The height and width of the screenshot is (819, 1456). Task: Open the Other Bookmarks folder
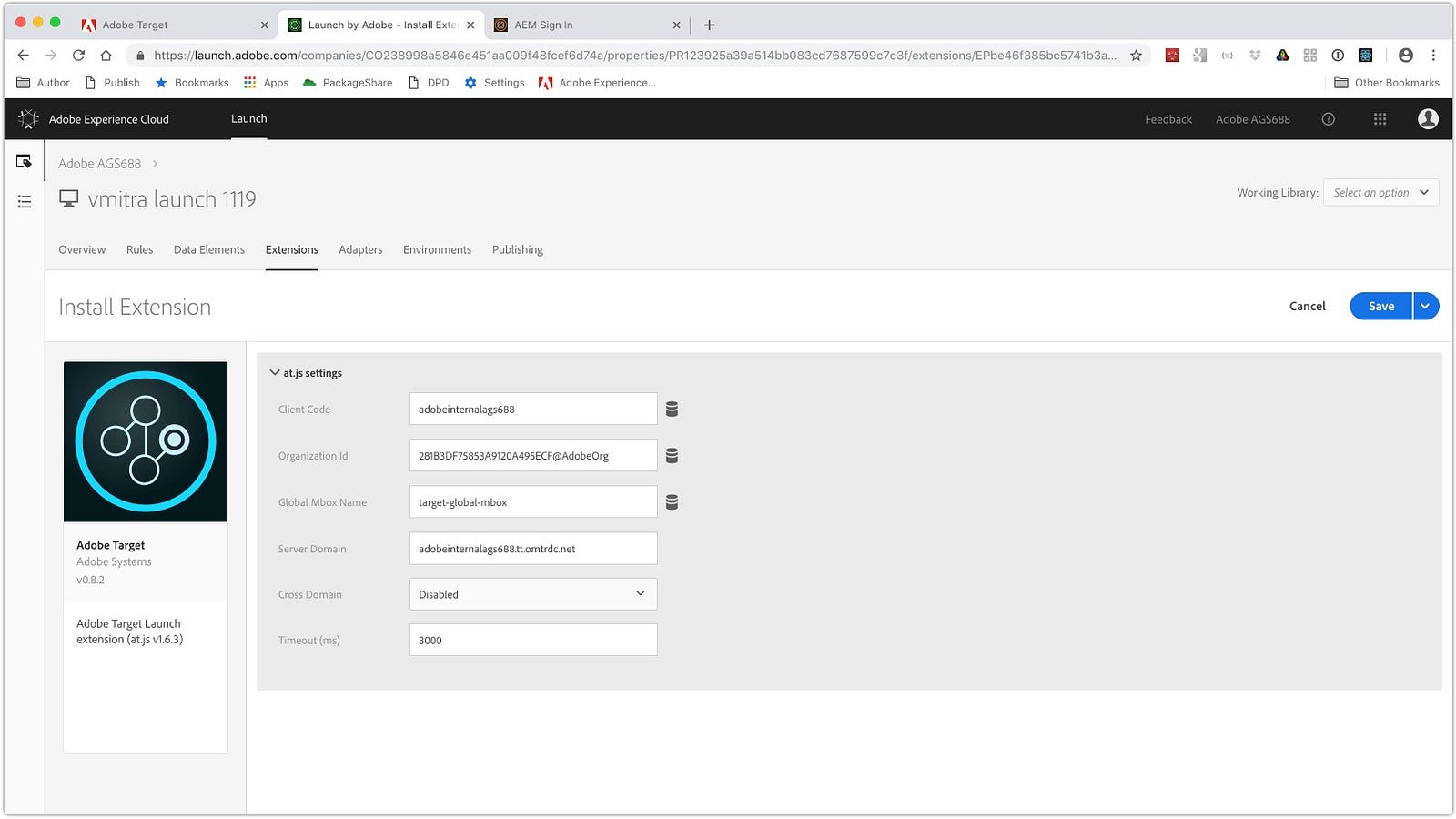click(1387, 83)
